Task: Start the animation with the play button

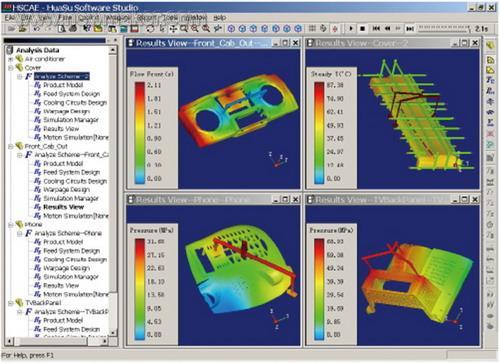Action: point(351,29)
